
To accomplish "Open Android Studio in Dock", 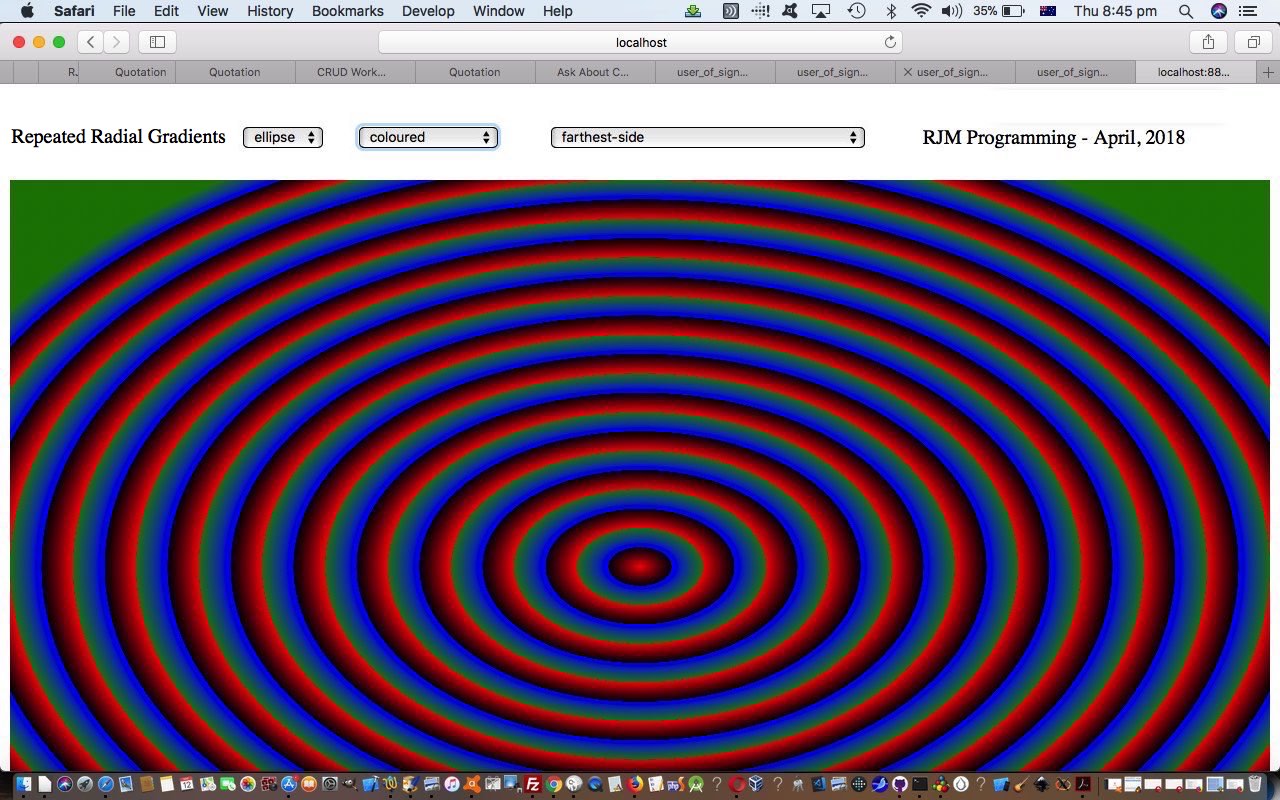I will 695,784.
